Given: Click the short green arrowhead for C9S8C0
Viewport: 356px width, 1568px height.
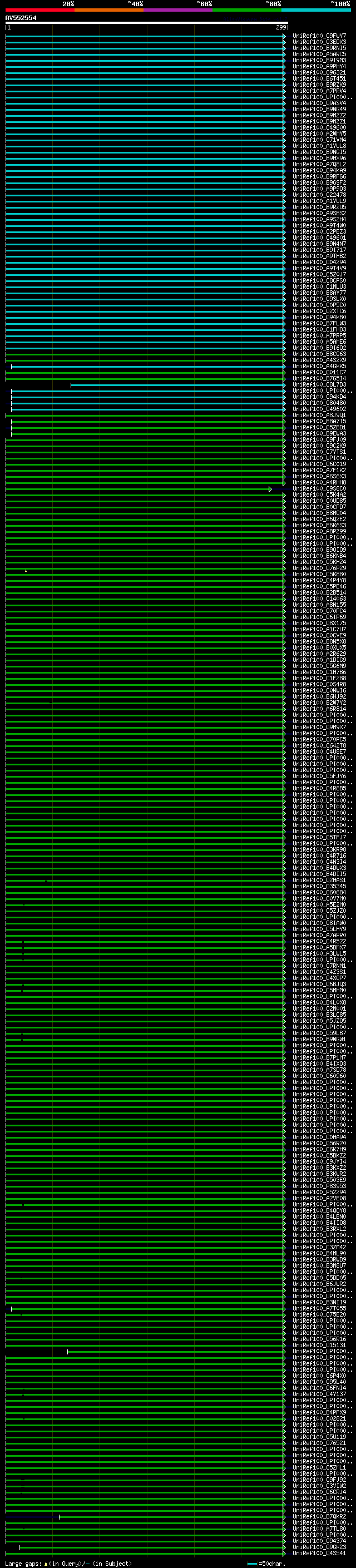Looking at the screenshot, I should (270, 489).
